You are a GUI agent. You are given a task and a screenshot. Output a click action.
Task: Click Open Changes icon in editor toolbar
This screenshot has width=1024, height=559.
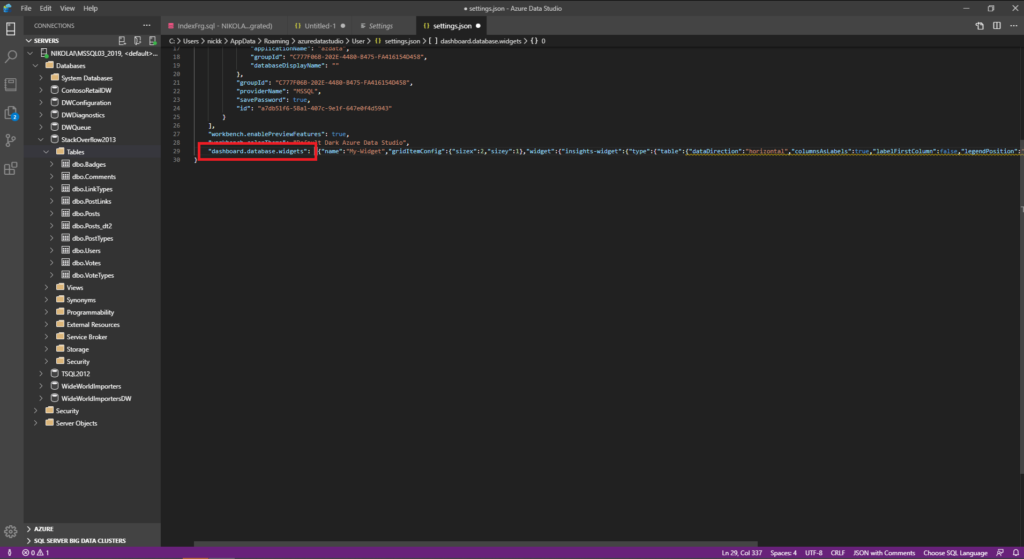coord(980,26)
